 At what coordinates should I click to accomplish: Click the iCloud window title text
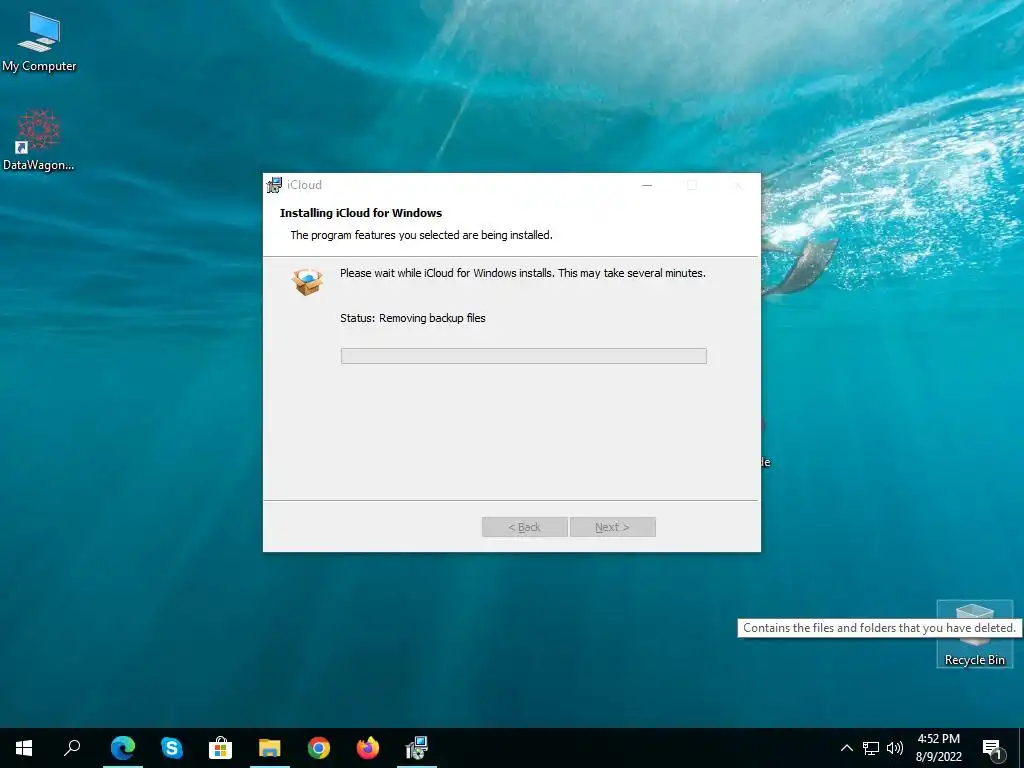[x=304, y=185]
